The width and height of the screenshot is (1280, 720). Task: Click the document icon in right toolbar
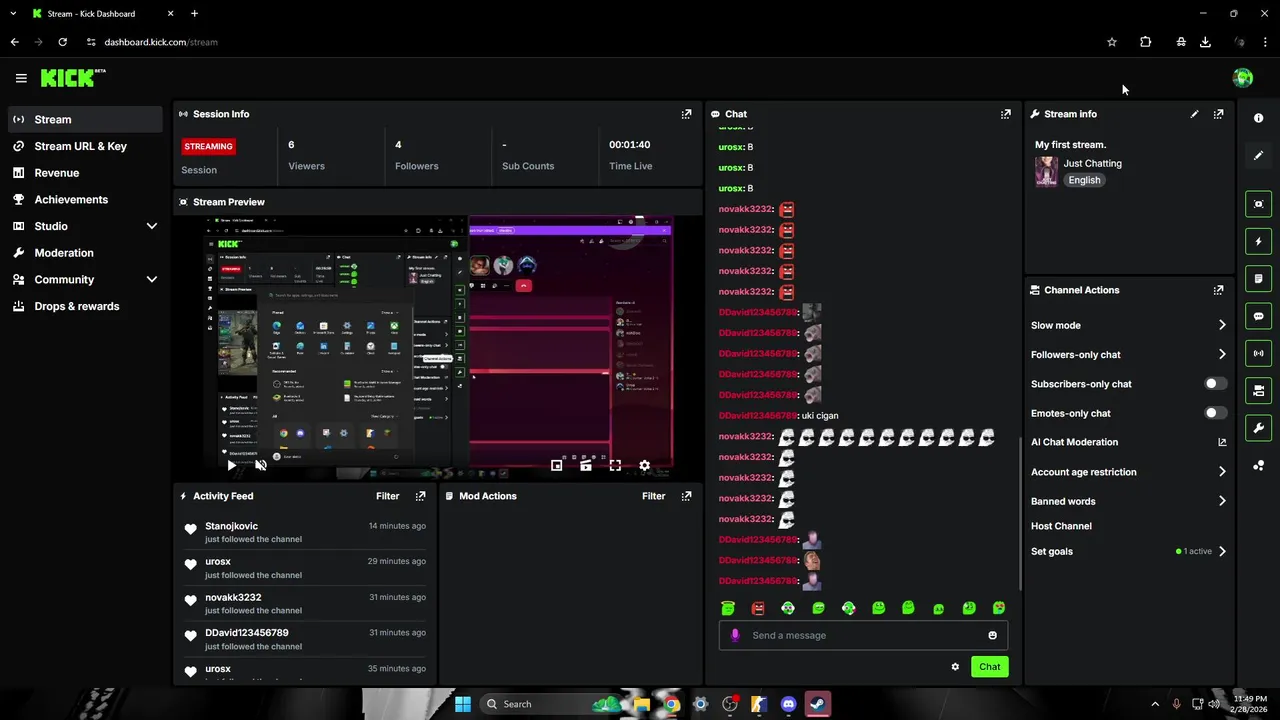[1258, 278]
